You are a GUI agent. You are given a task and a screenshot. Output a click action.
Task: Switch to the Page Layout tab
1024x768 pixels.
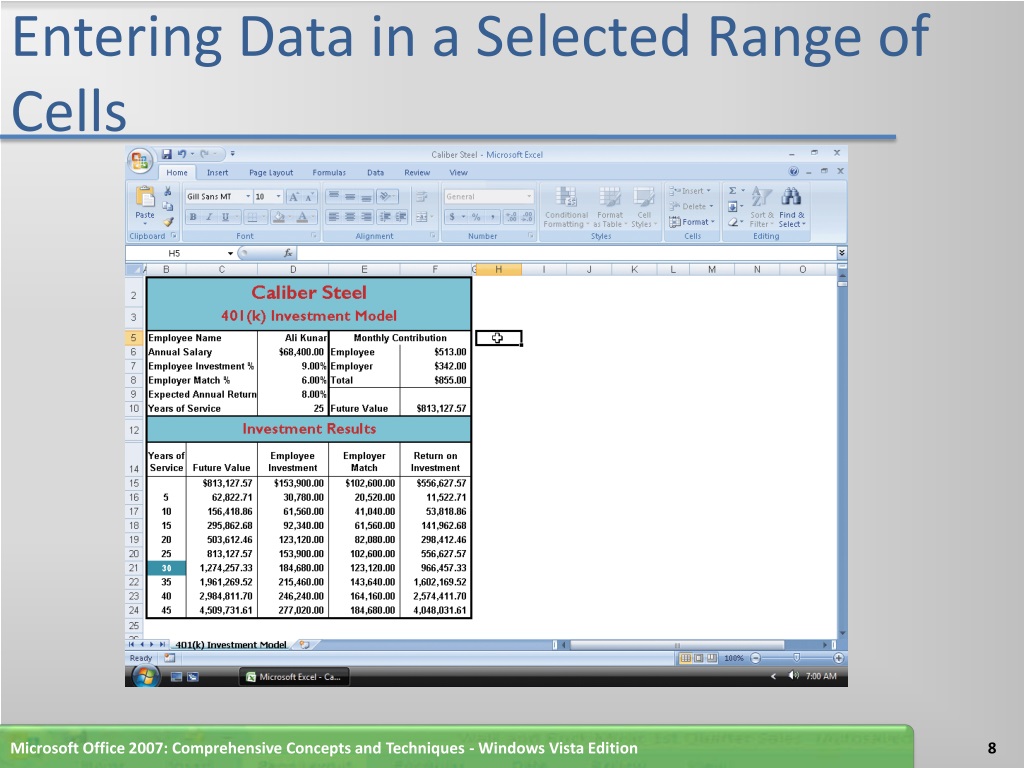(271, 172)
